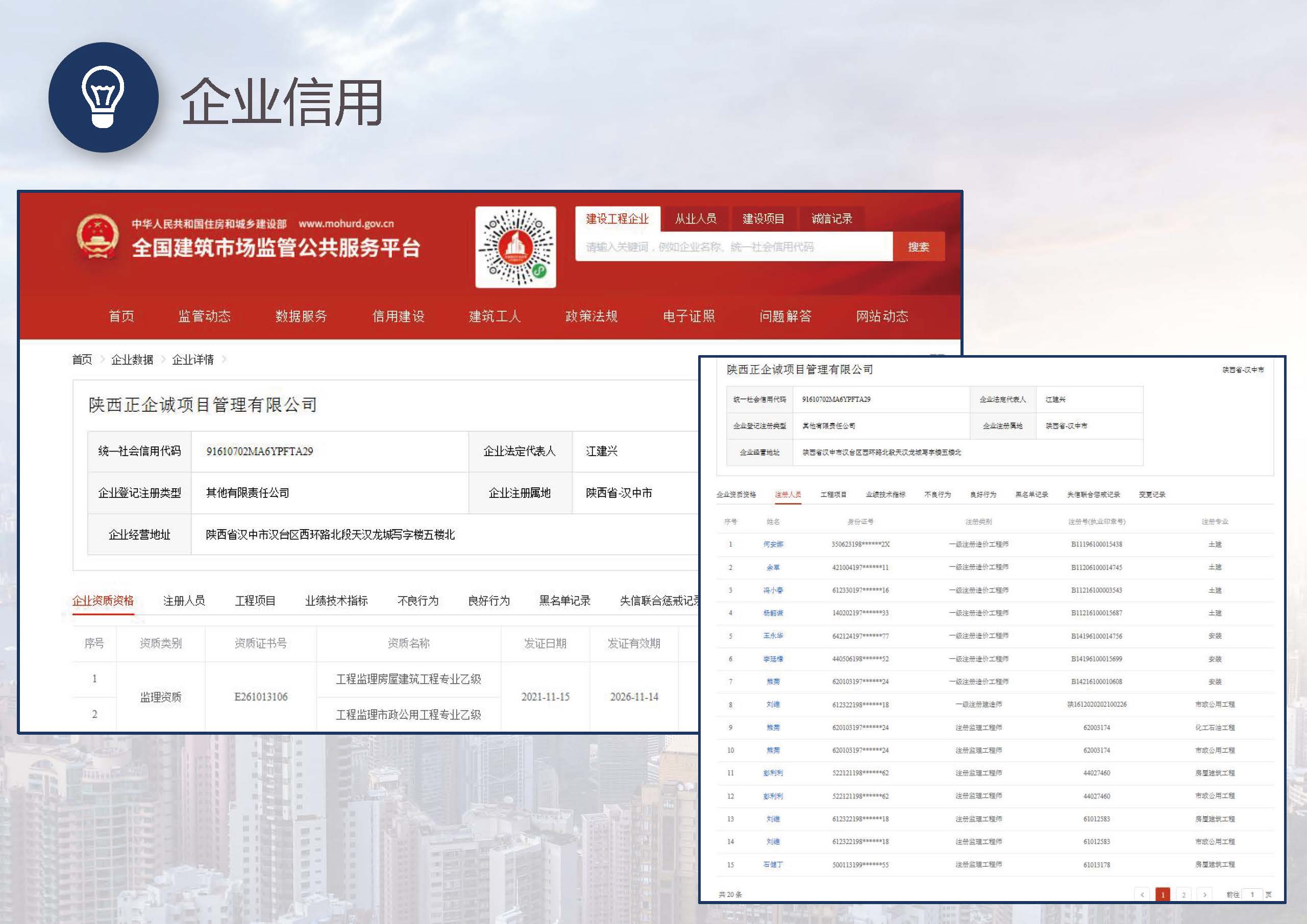Go to page 1 in pagination

(1163, 894)
